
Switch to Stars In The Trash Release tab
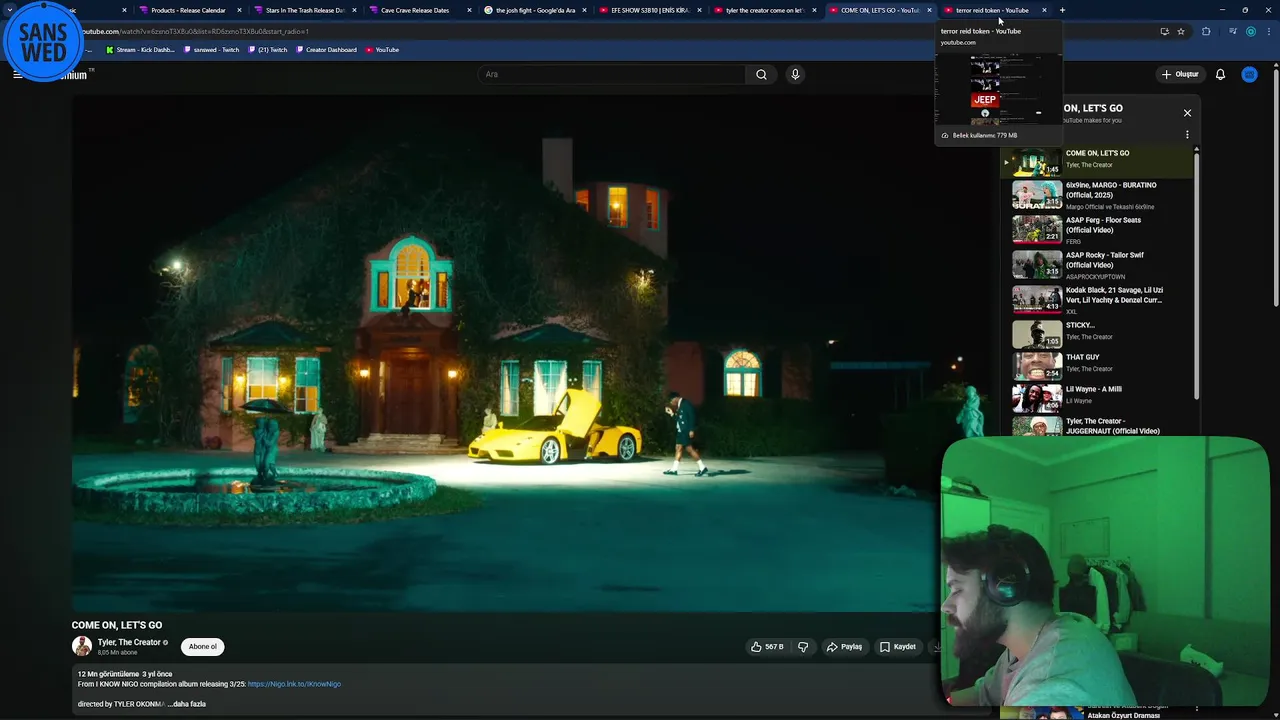point(304,10)
